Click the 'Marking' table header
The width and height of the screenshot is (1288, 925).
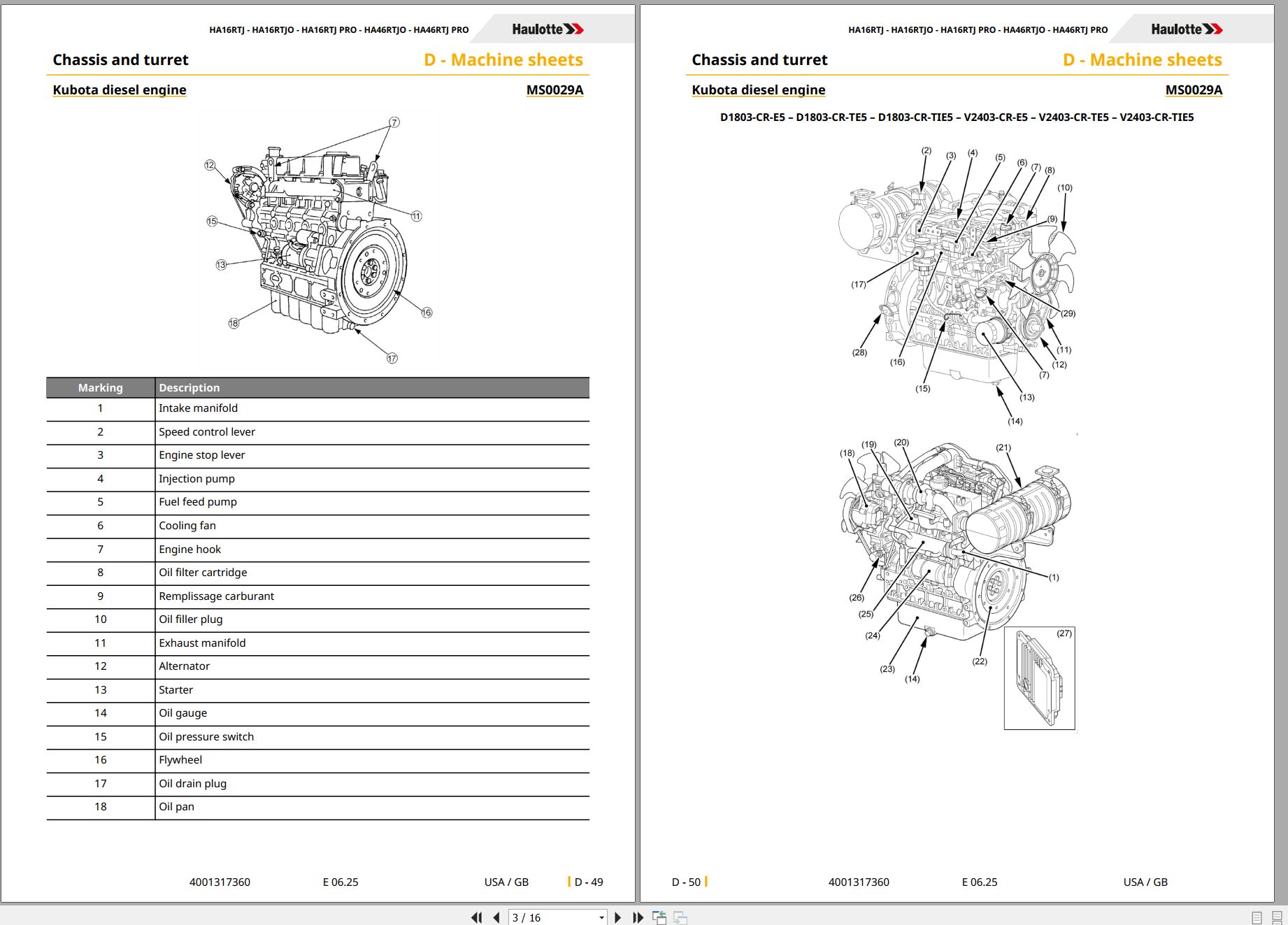point(101,387)
